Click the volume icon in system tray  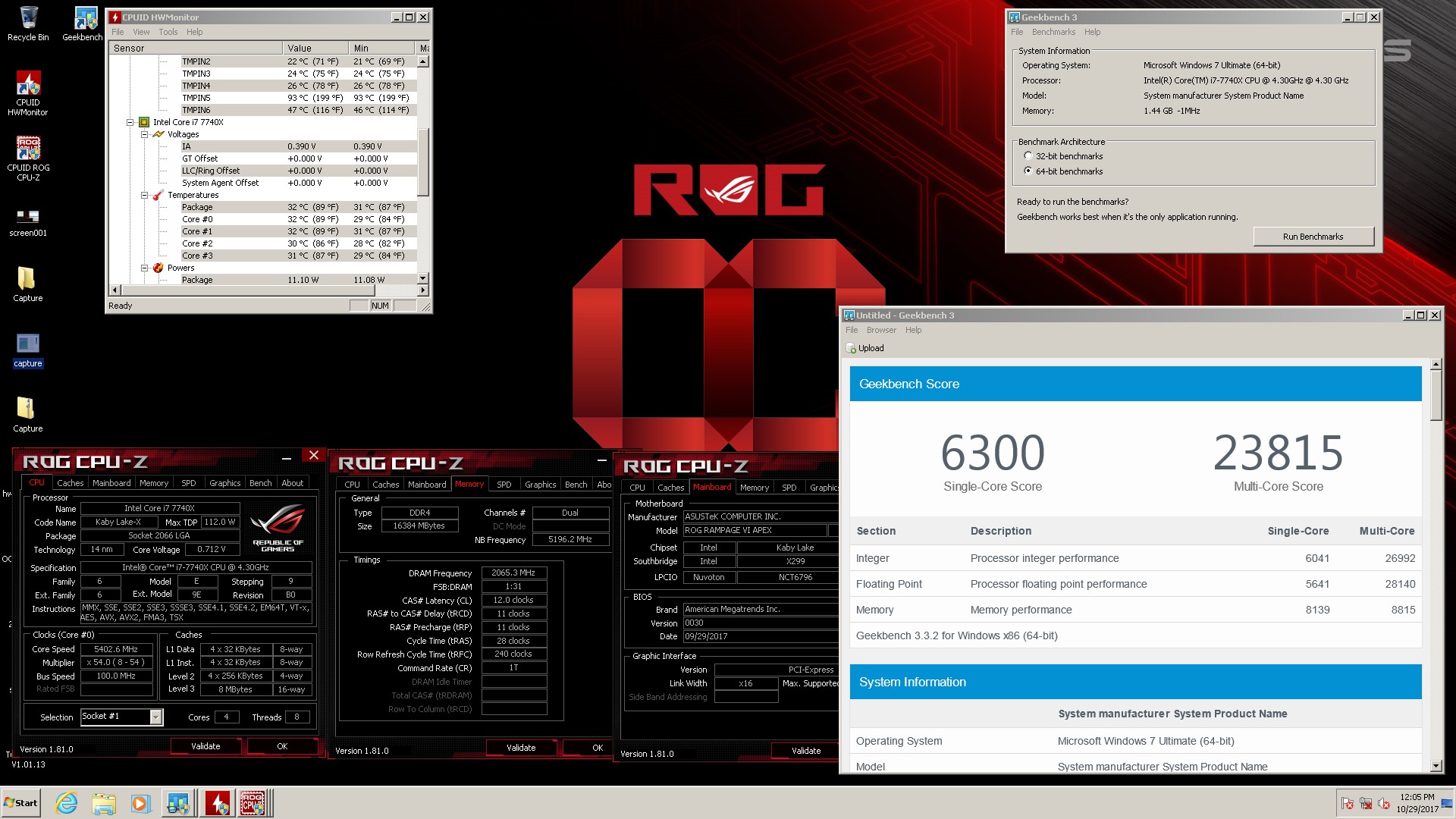1384,803
